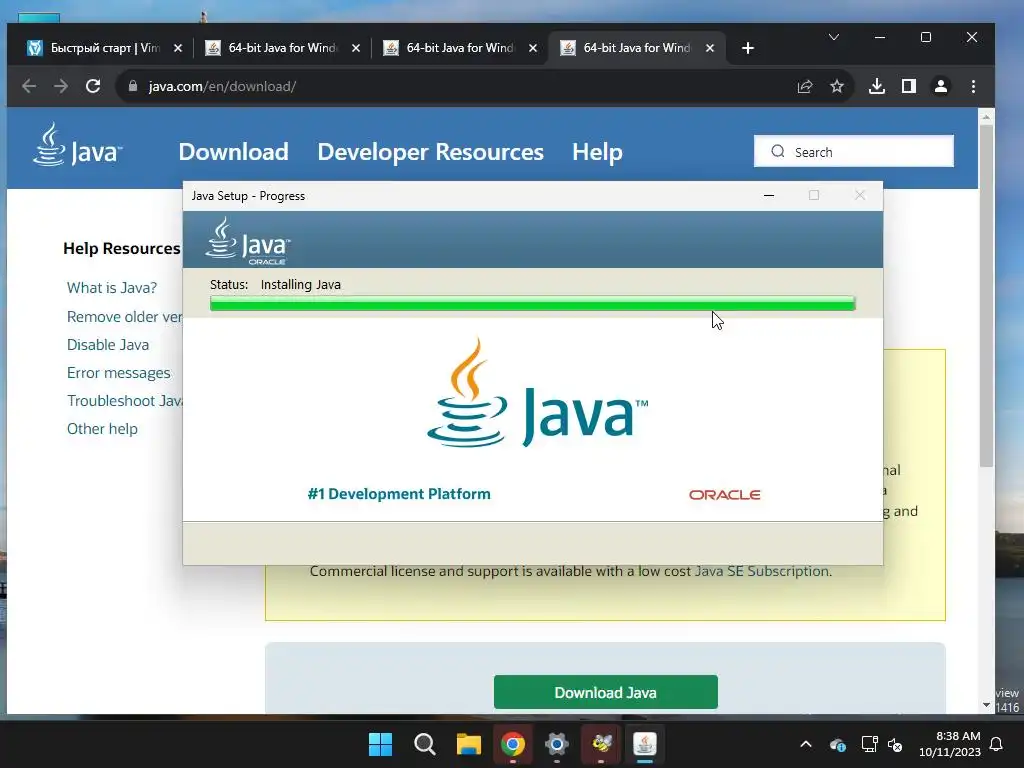Click the search magnifier icon on java.com

click(x=777, y=152)
